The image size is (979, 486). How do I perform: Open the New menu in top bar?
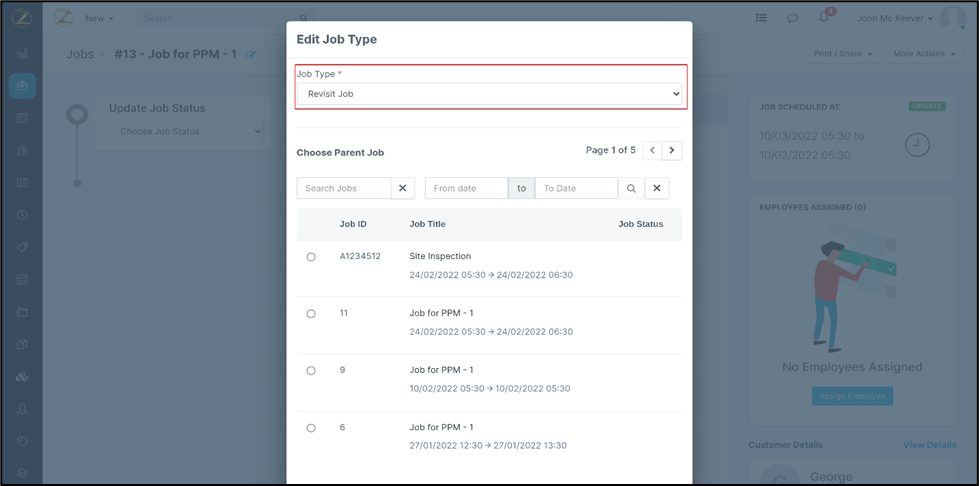(99, 18)
